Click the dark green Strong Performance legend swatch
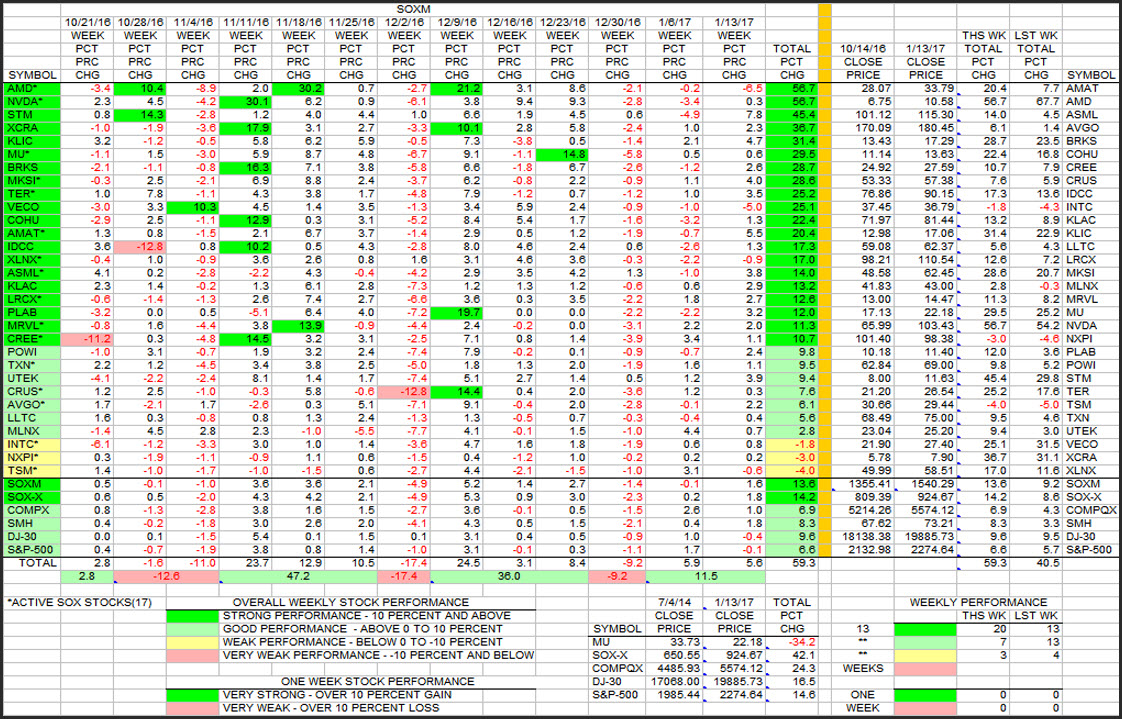 (x=192, y=616)
